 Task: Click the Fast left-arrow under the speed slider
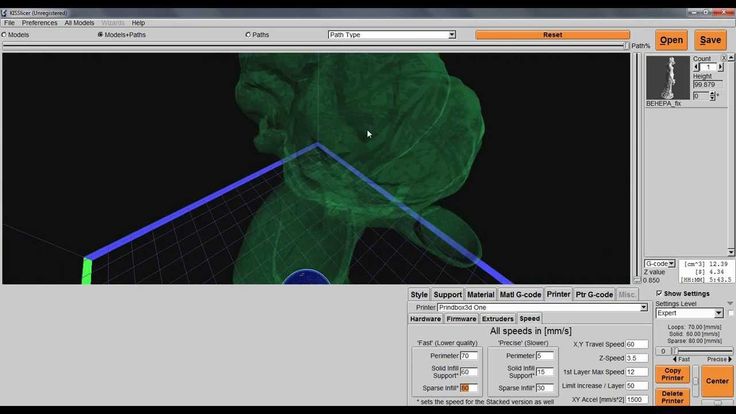675,359
